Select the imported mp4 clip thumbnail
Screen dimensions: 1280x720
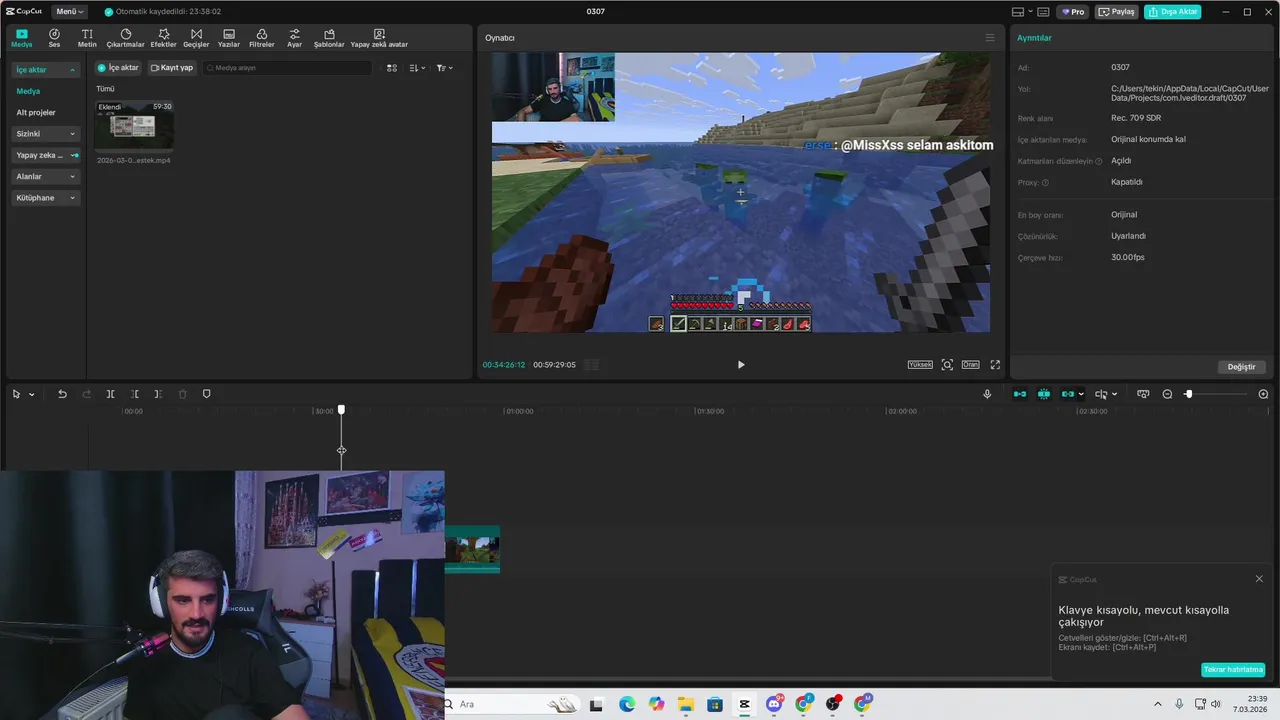134,126
